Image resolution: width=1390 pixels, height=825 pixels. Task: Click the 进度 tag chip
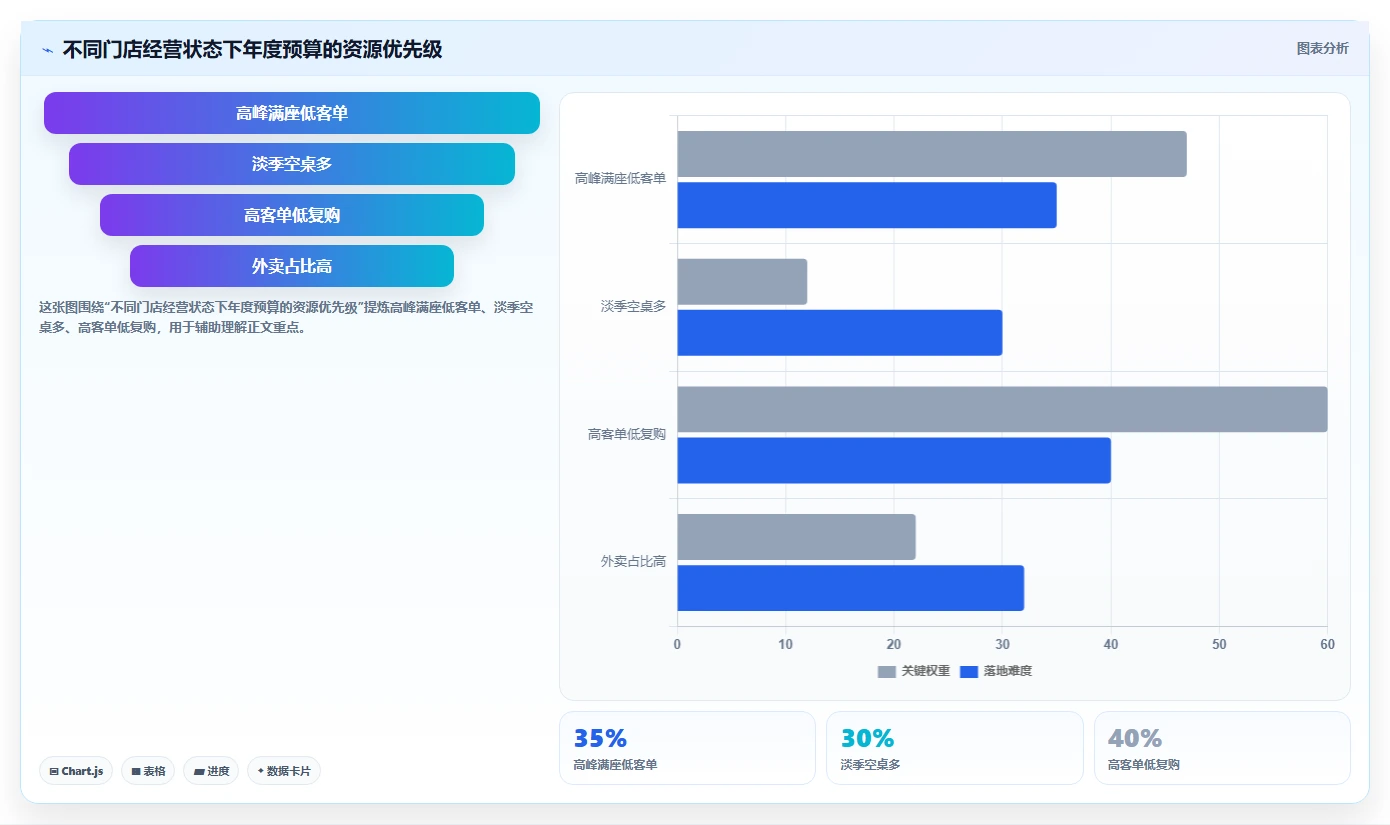point(211,771)
